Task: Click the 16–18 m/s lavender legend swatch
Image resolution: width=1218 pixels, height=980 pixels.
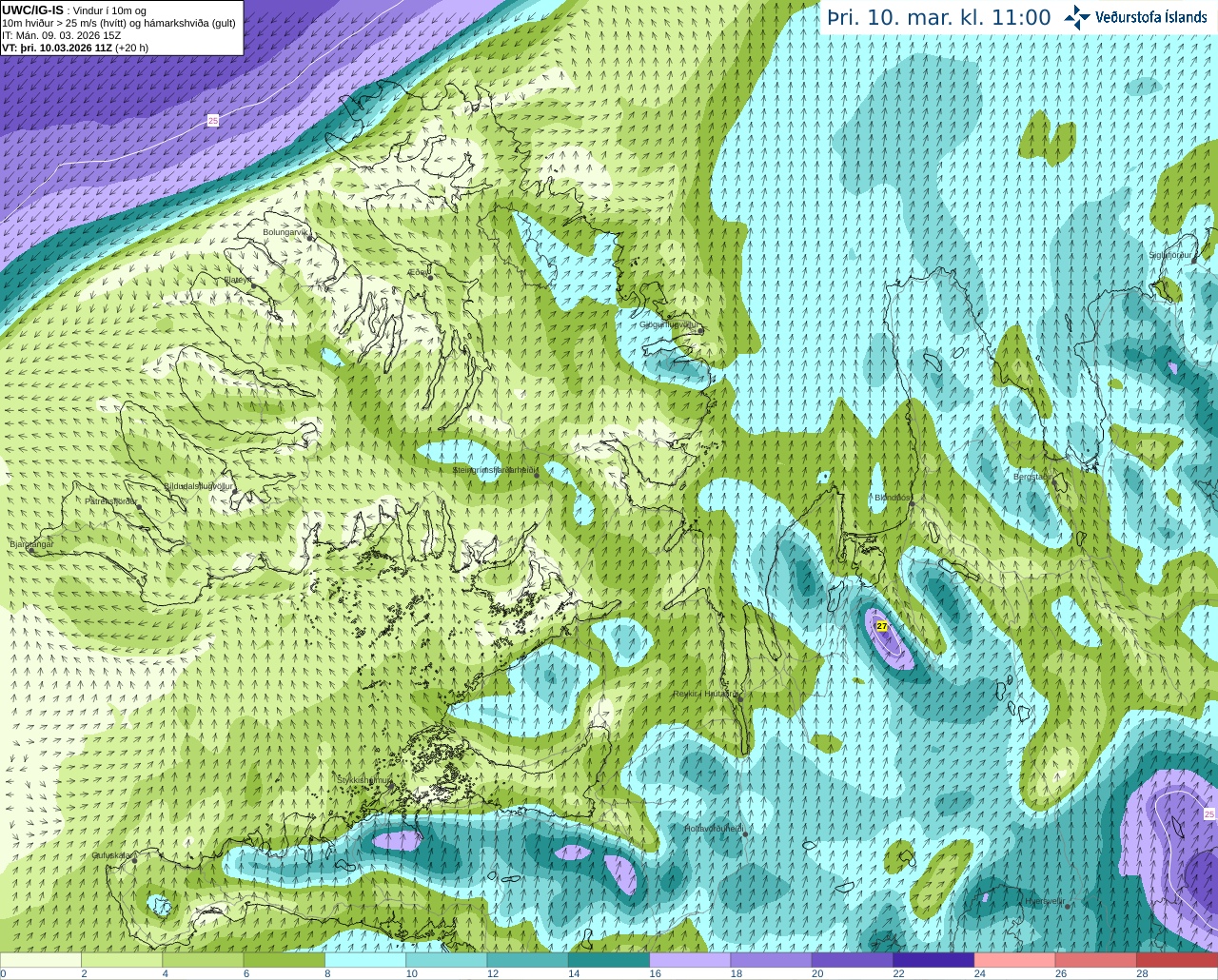Action: tap(690, 960)
